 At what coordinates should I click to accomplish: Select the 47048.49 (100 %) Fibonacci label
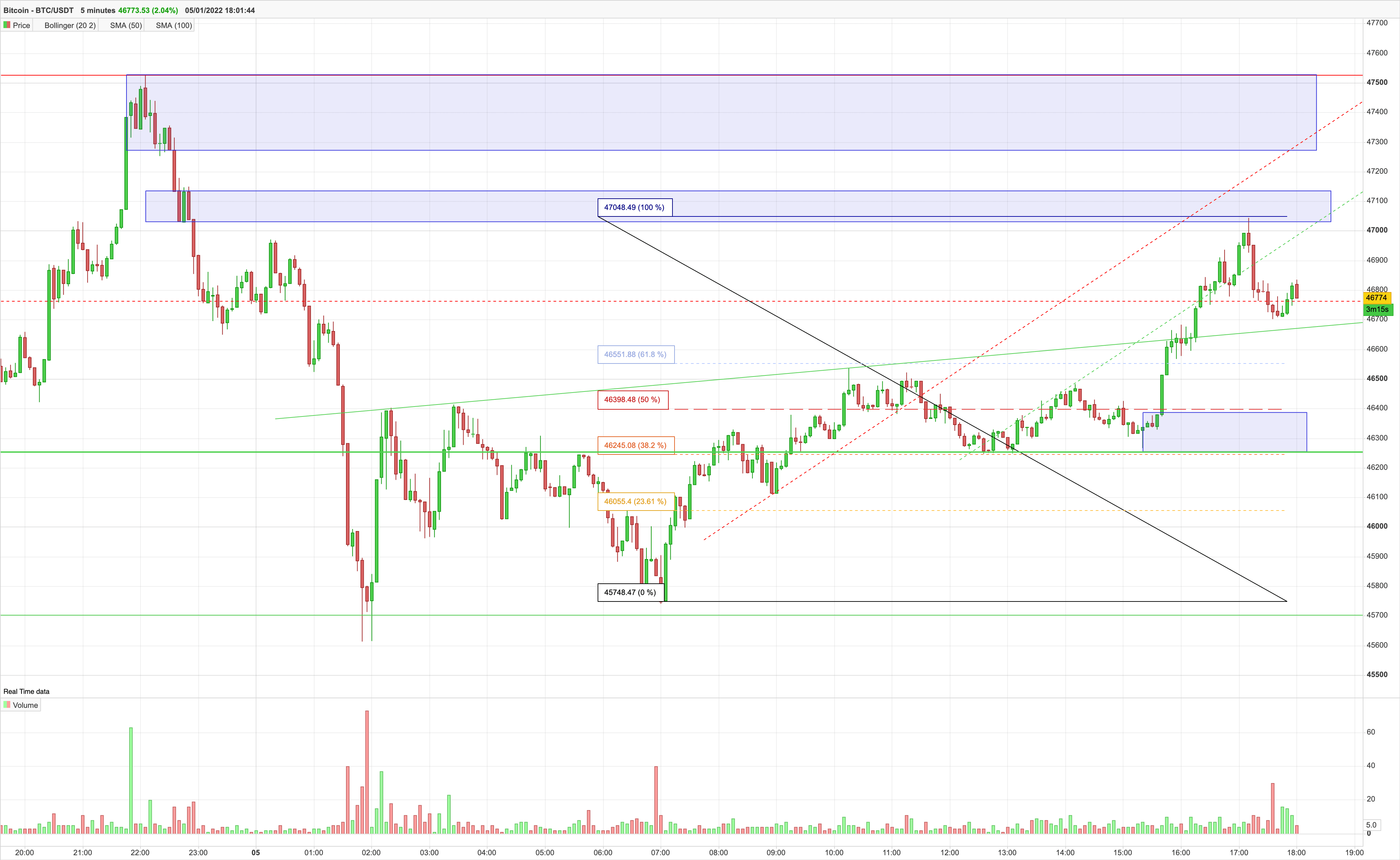click(x=635, y=208)
